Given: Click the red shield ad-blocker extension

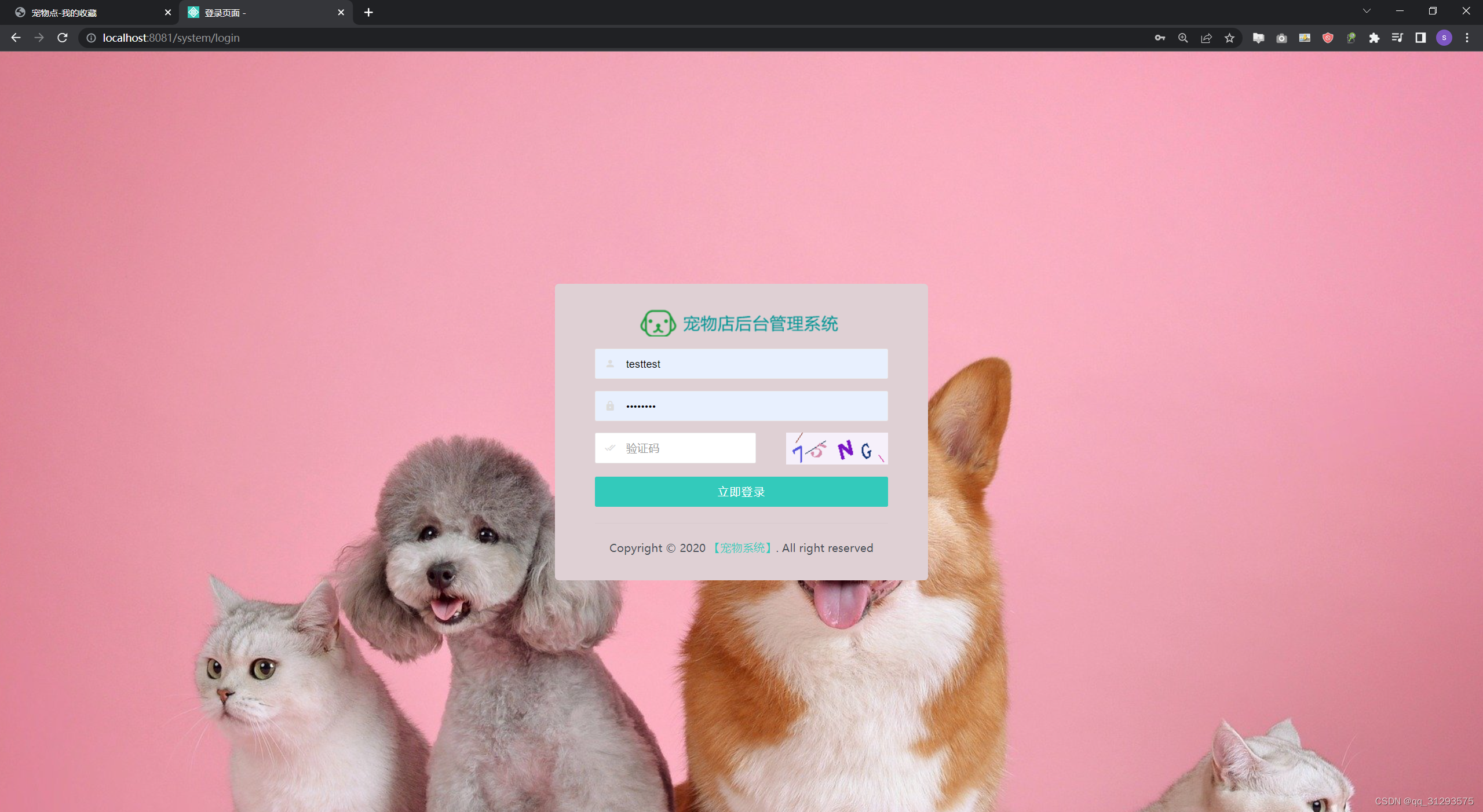Looking at the screenshot, I should coord(1328,38).
